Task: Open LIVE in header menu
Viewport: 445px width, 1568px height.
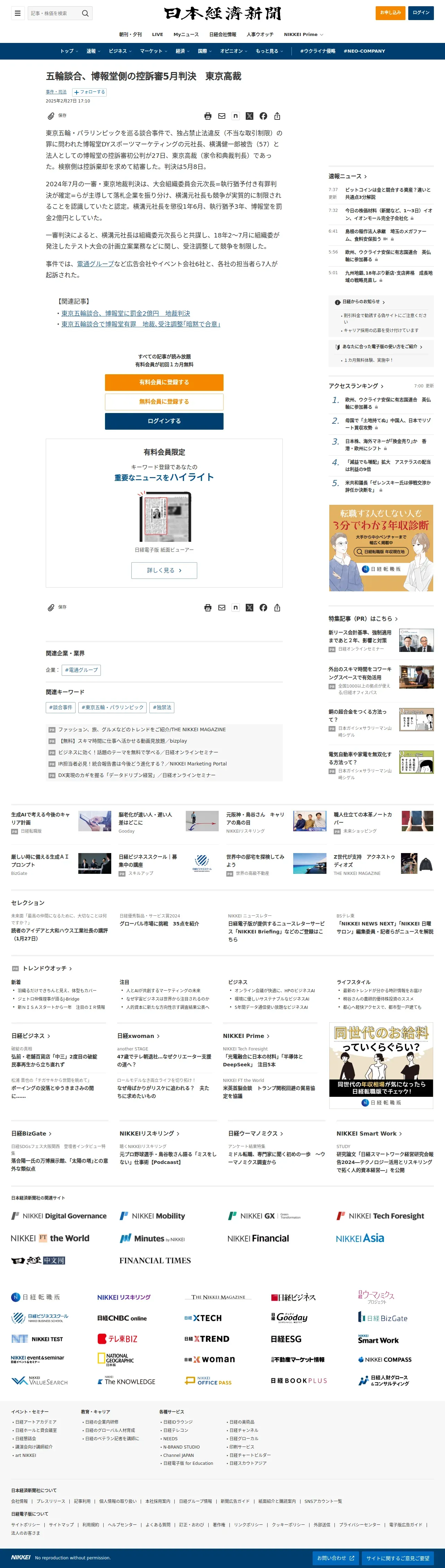Action: coord(157,35)
